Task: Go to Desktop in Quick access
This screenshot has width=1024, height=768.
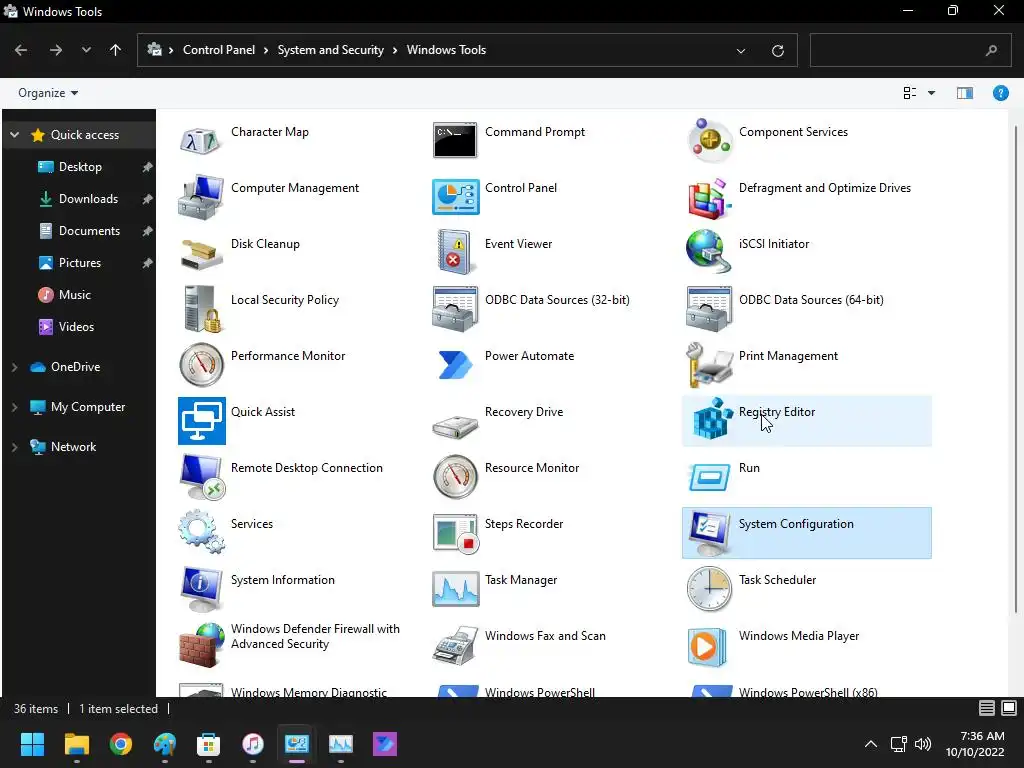Action: click(80, 167)
